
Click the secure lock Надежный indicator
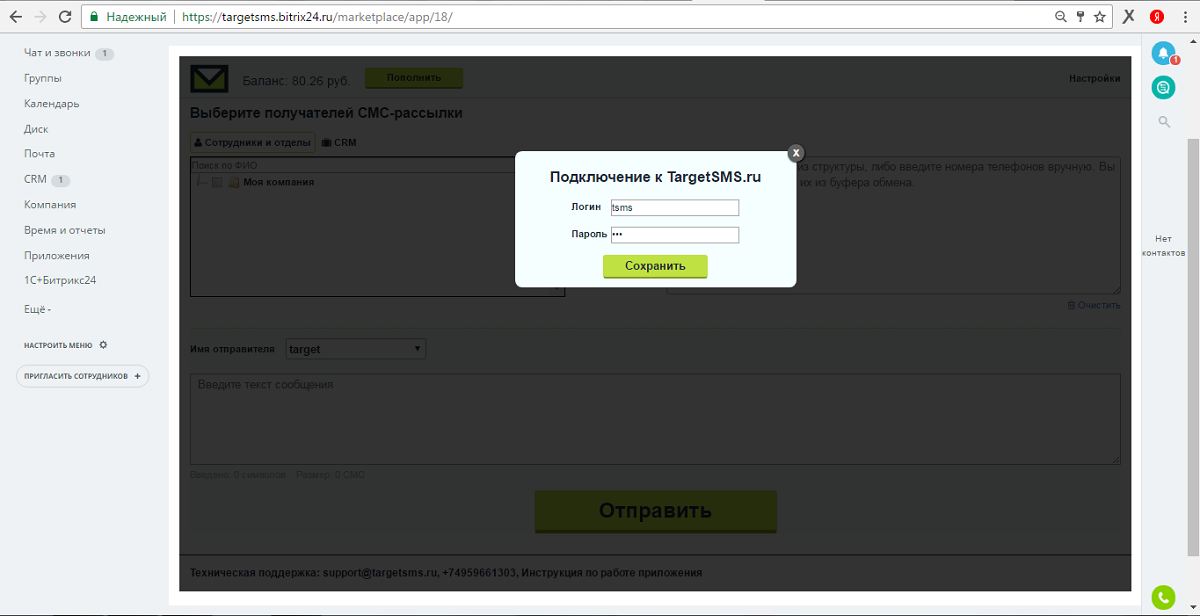[127, 17]
